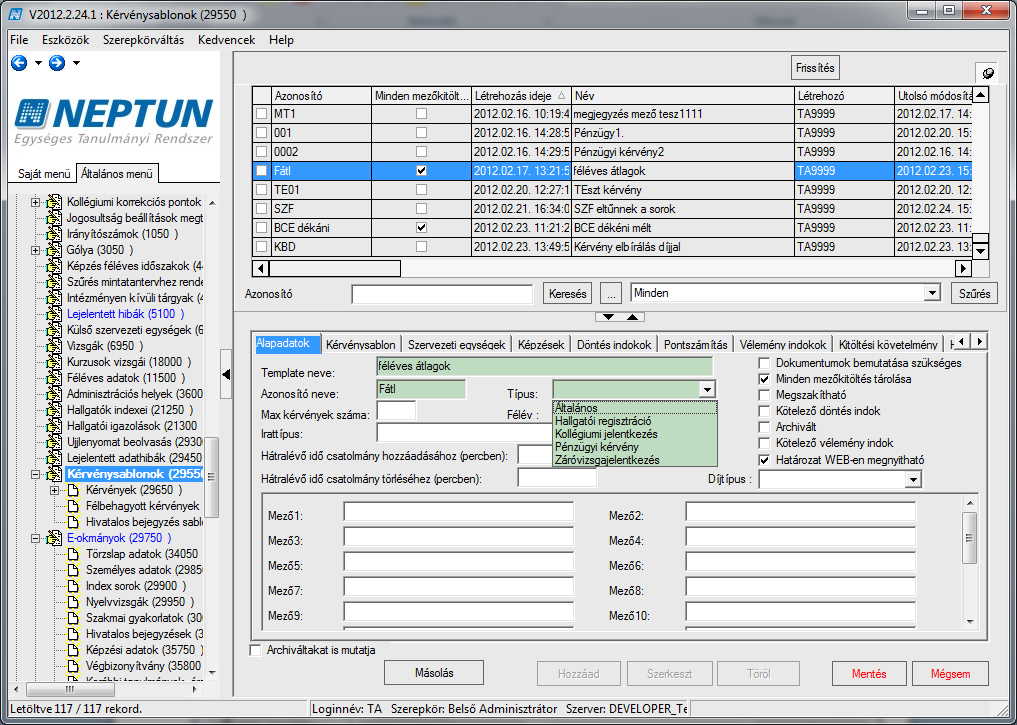Open the Pontszámítás tab
This screenshot has width=1017, height=725.
click(x=695, y=344)
